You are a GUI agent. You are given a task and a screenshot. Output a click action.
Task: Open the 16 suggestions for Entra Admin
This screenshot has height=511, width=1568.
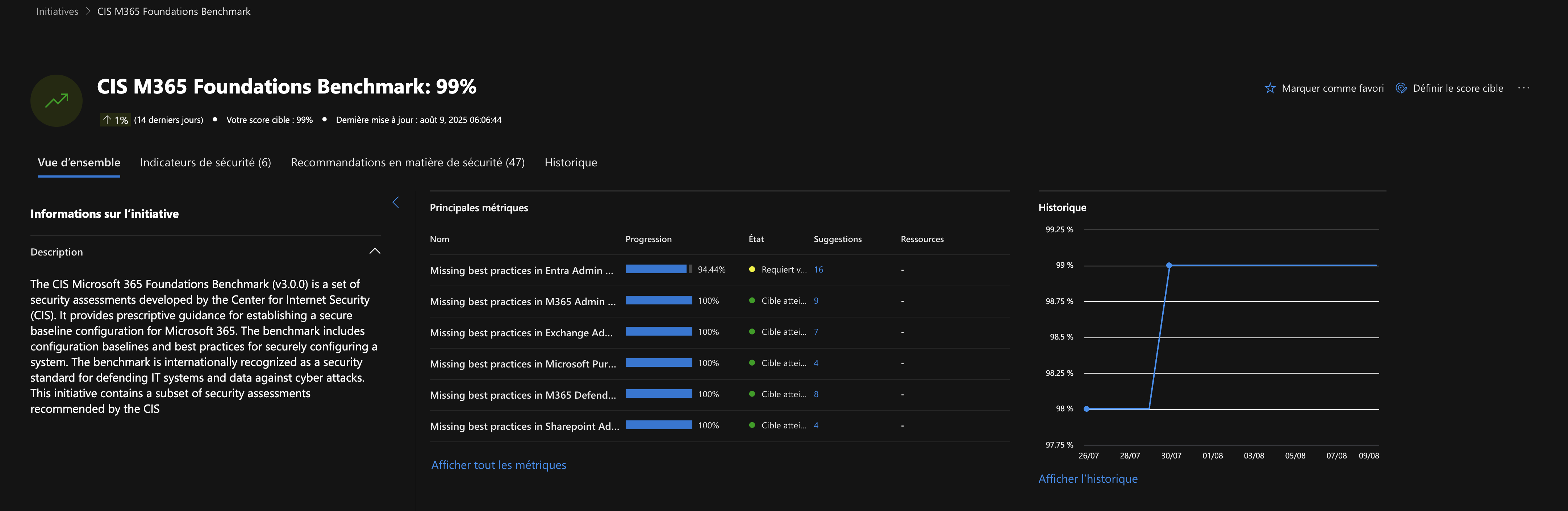point(818,270)
